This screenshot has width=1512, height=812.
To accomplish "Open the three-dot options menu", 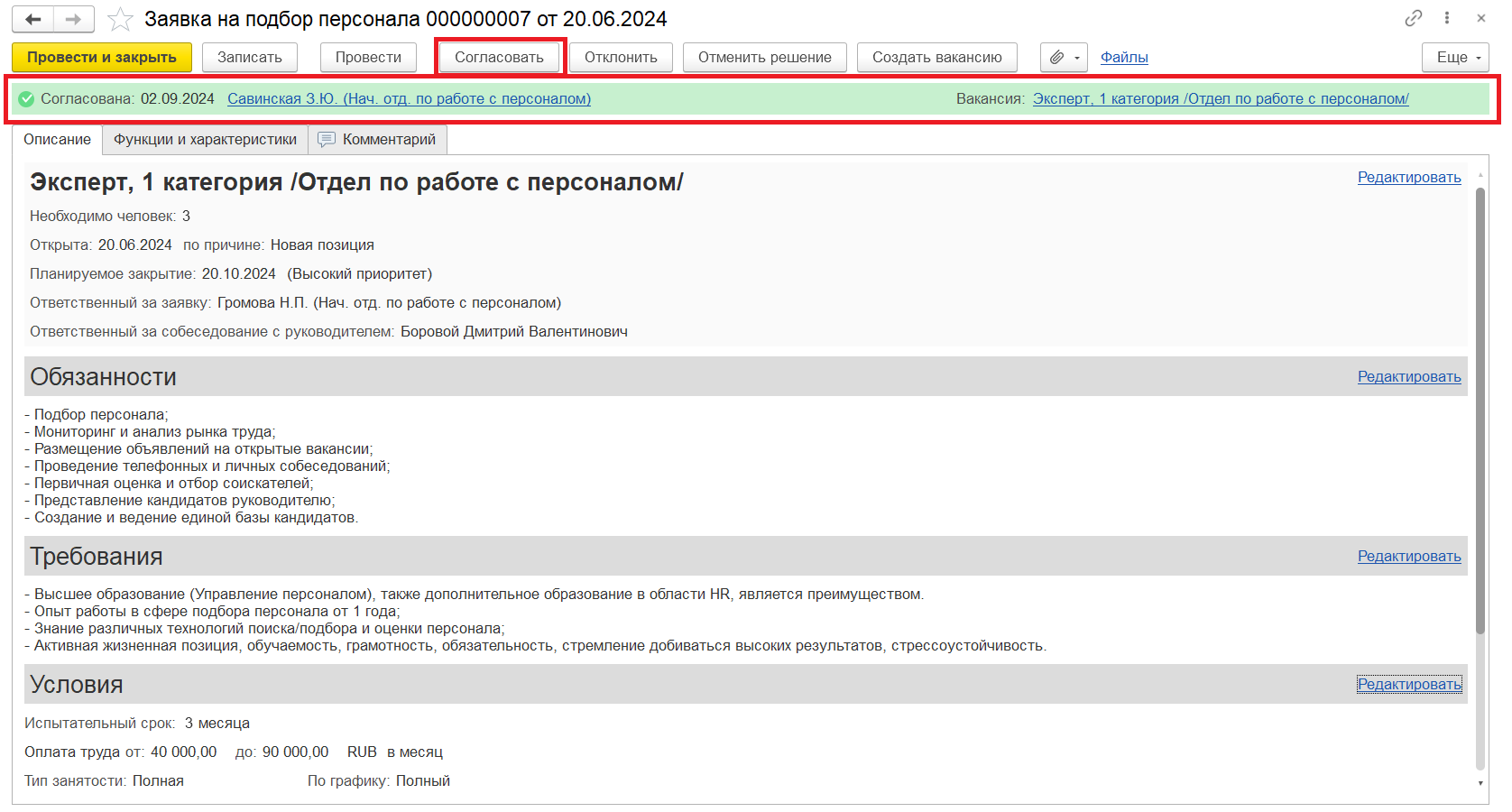I will click(x=1447, y=18).
